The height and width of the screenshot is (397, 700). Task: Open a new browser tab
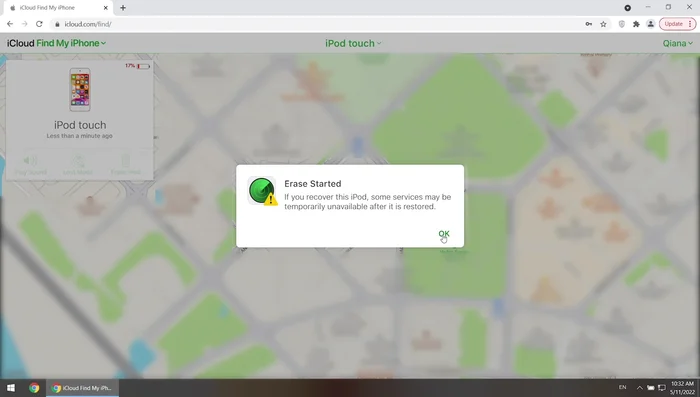pyautogui.click(x=123, y=8)
